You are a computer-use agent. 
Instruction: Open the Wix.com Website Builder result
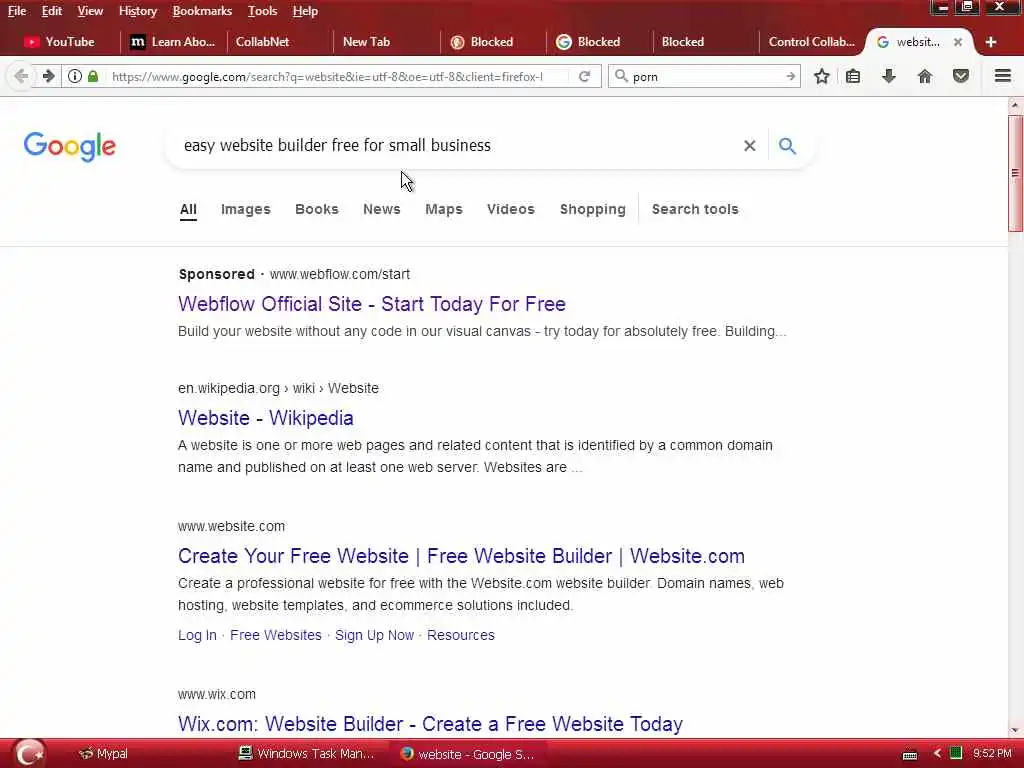tap(430, 724)
